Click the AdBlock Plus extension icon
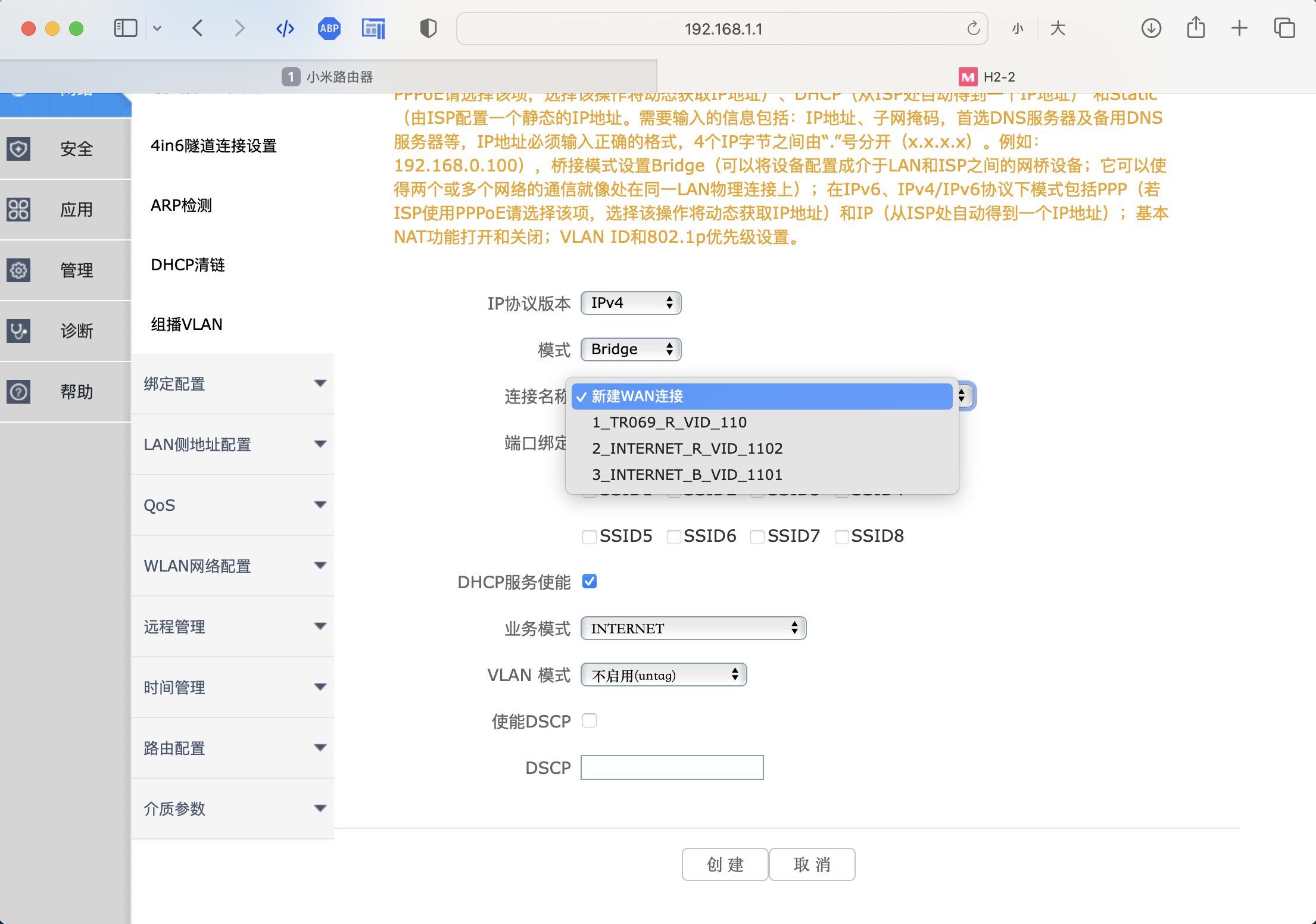This screenshot has height=924, width=1316. 329,28
